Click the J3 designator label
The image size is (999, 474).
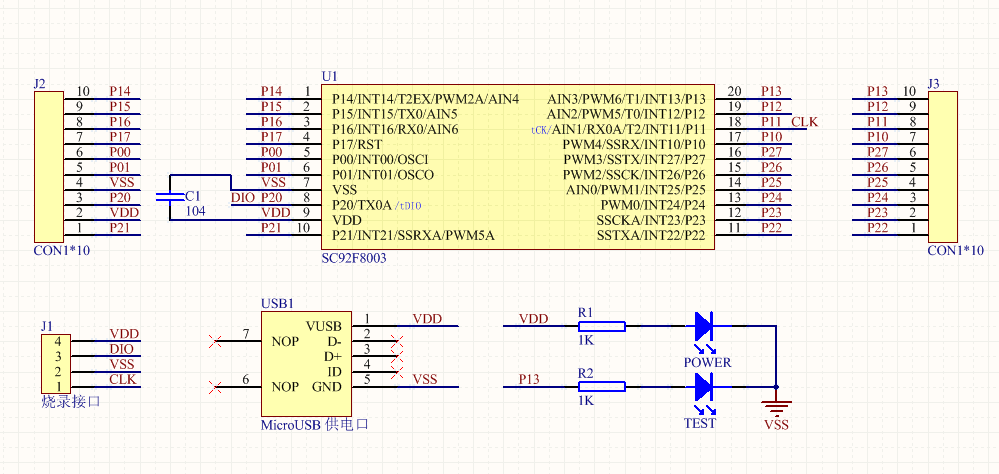click(933, 83)
